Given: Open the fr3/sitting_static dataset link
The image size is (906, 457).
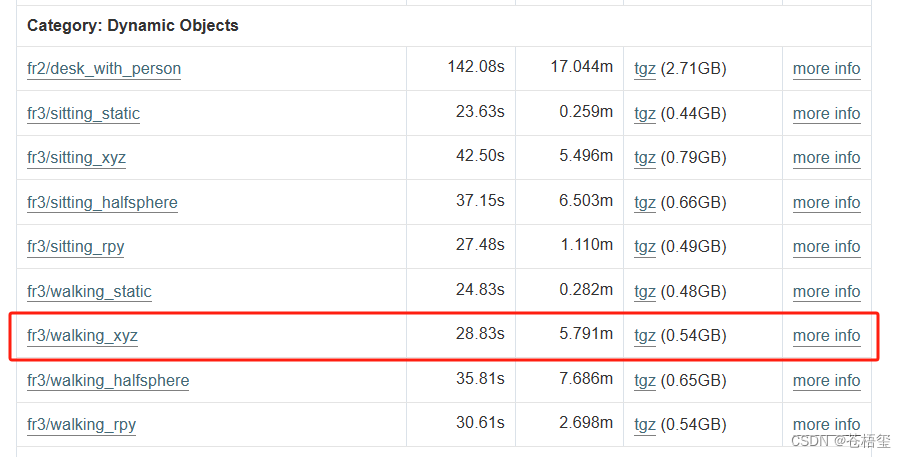Looking at the screenshot, I should point(83,113).
